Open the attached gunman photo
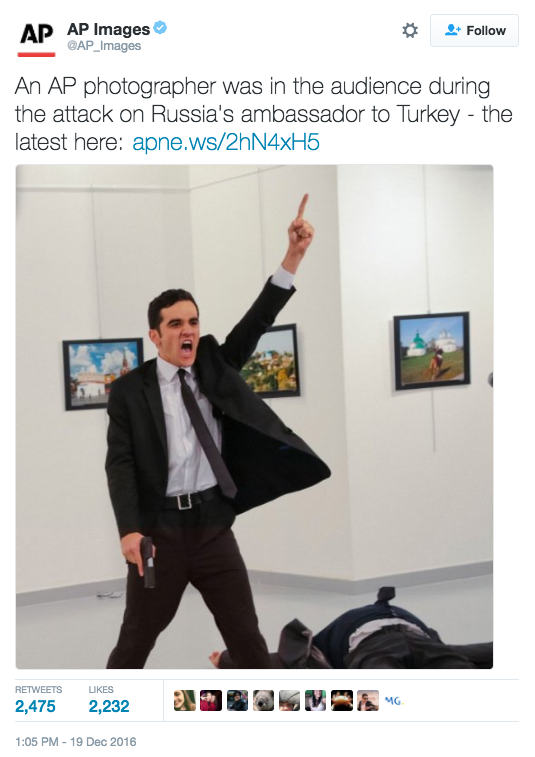The width and height of the screenshot is (535, 757). point(254,417)
